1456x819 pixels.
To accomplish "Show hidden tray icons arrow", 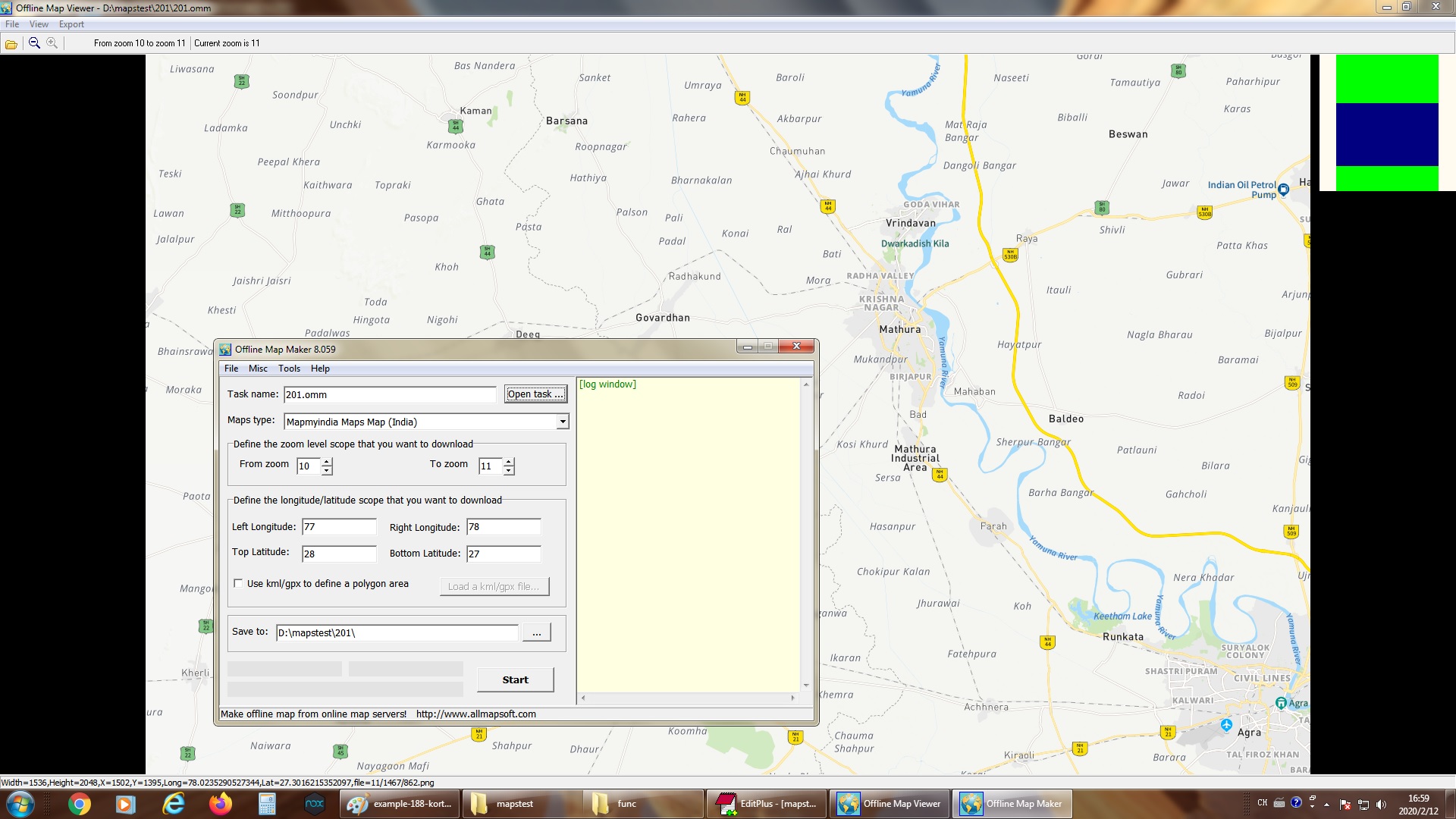I will tap(1326, 805).
